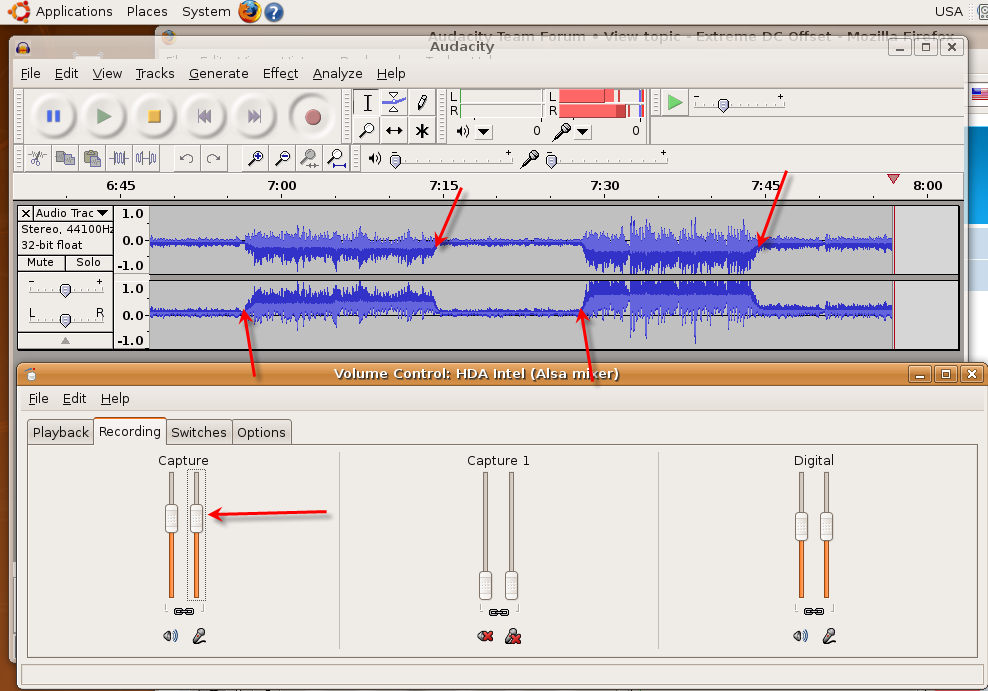Click the Pause transport button in Audacity

[54, 117]
